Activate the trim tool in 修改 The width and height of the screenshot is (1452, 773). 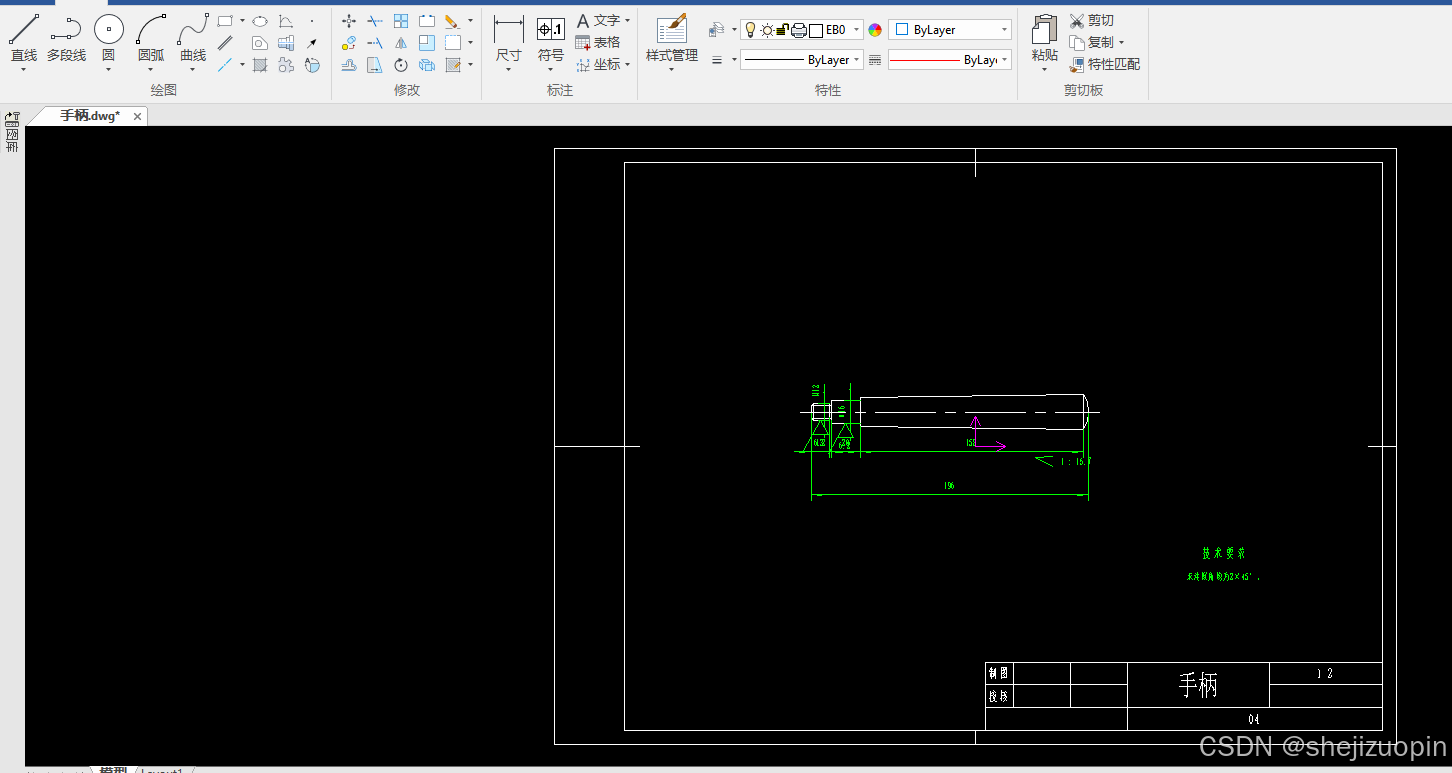[x=375, y=21]
